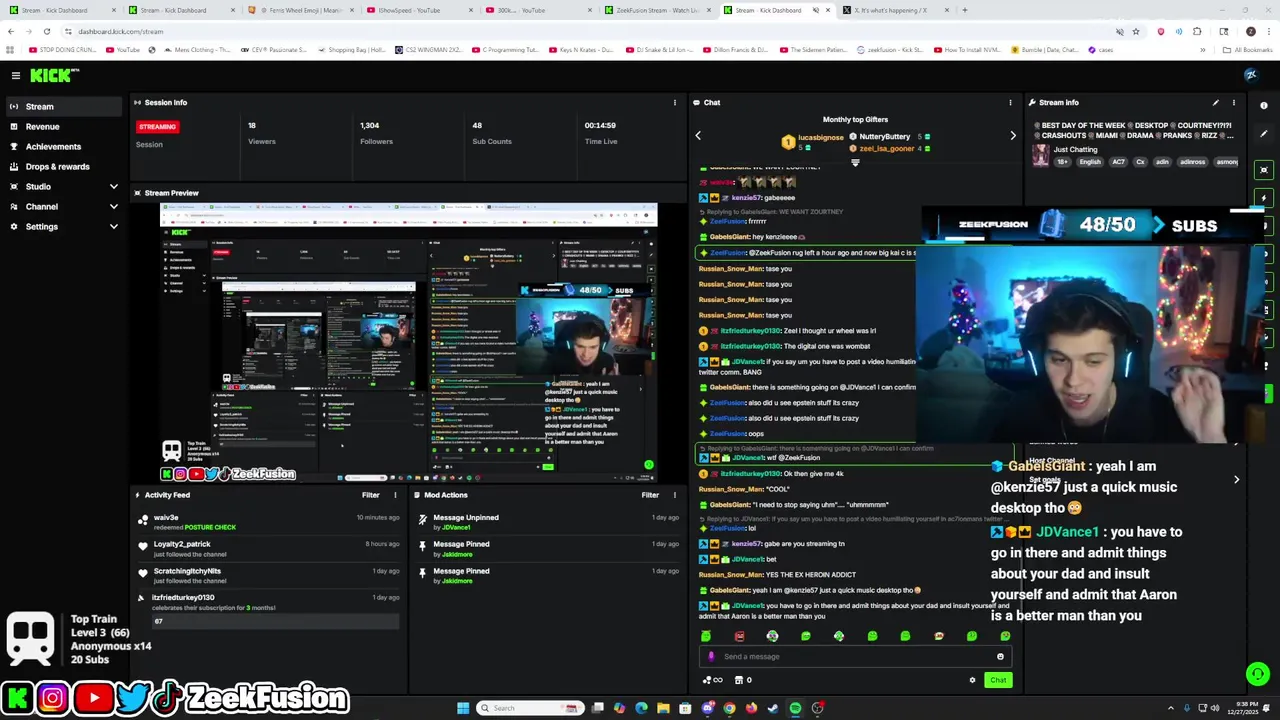Open chat settings gear icon
Image resolution: width=1280 pixels, height=720 pixels.
click(x=972, y=680)
